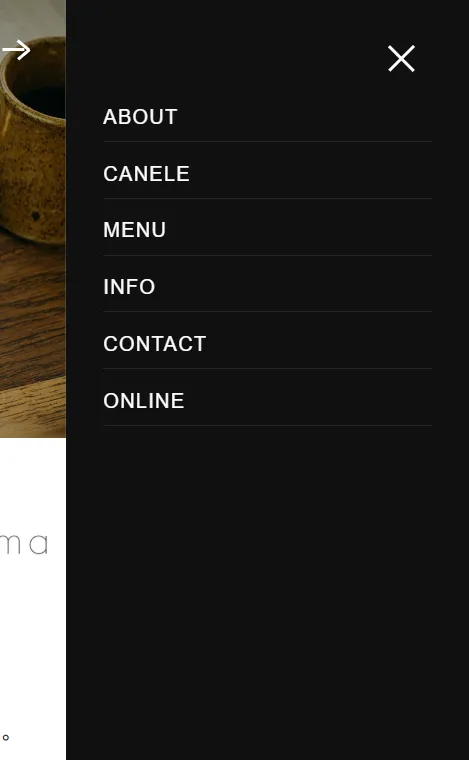Navigate to the CONTACT page
Viewport: 469px width, 760px height.
pyautogui.click(x=155, y=344)
